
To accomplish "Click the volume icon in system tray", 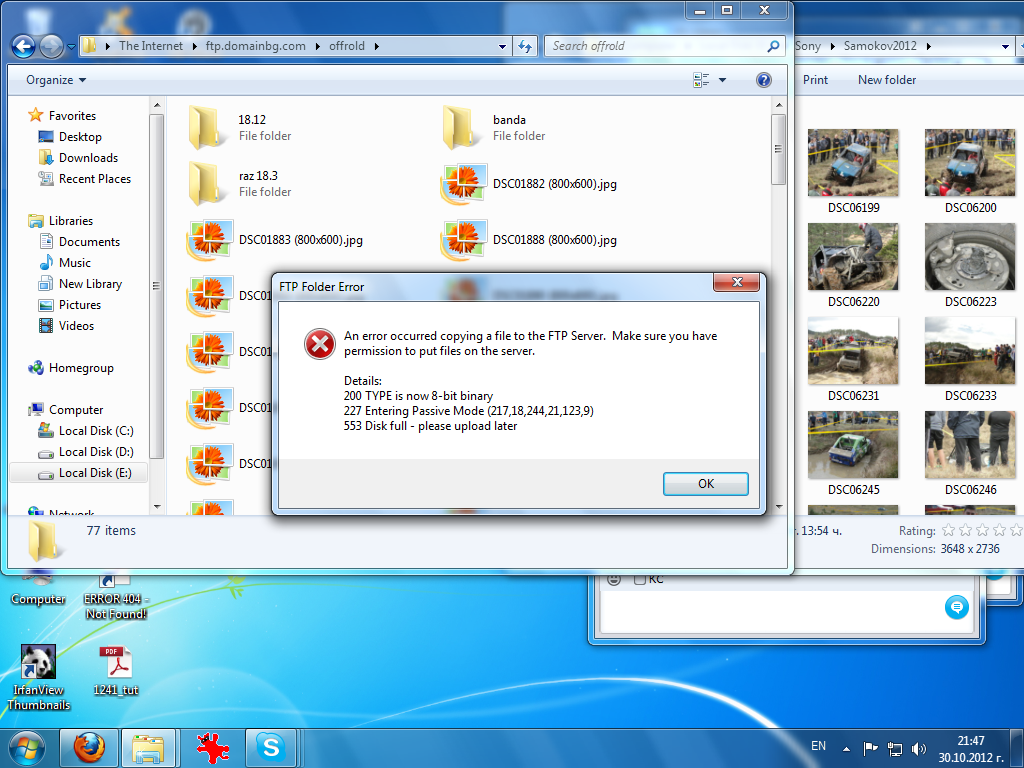I will click(x=918, y=749).
